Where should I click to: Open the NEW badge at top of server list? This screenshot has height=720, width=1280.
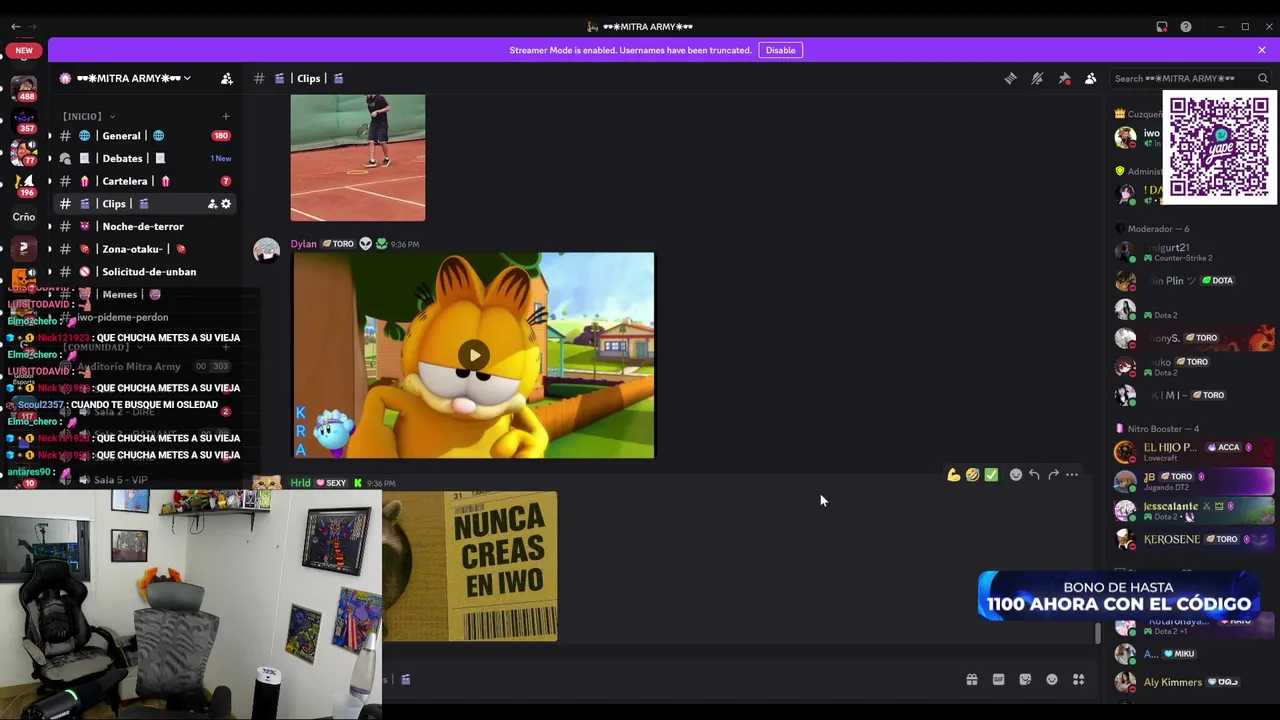[x=24, y=50]
